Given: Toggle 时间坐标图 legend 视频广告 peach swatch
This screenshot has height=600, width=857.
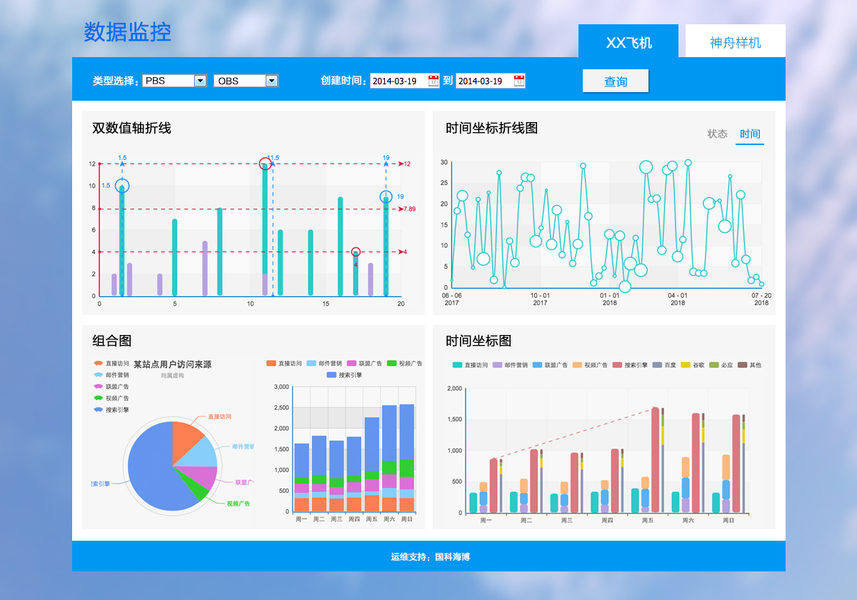Looking at the screenshot, I should click(577, 365).
